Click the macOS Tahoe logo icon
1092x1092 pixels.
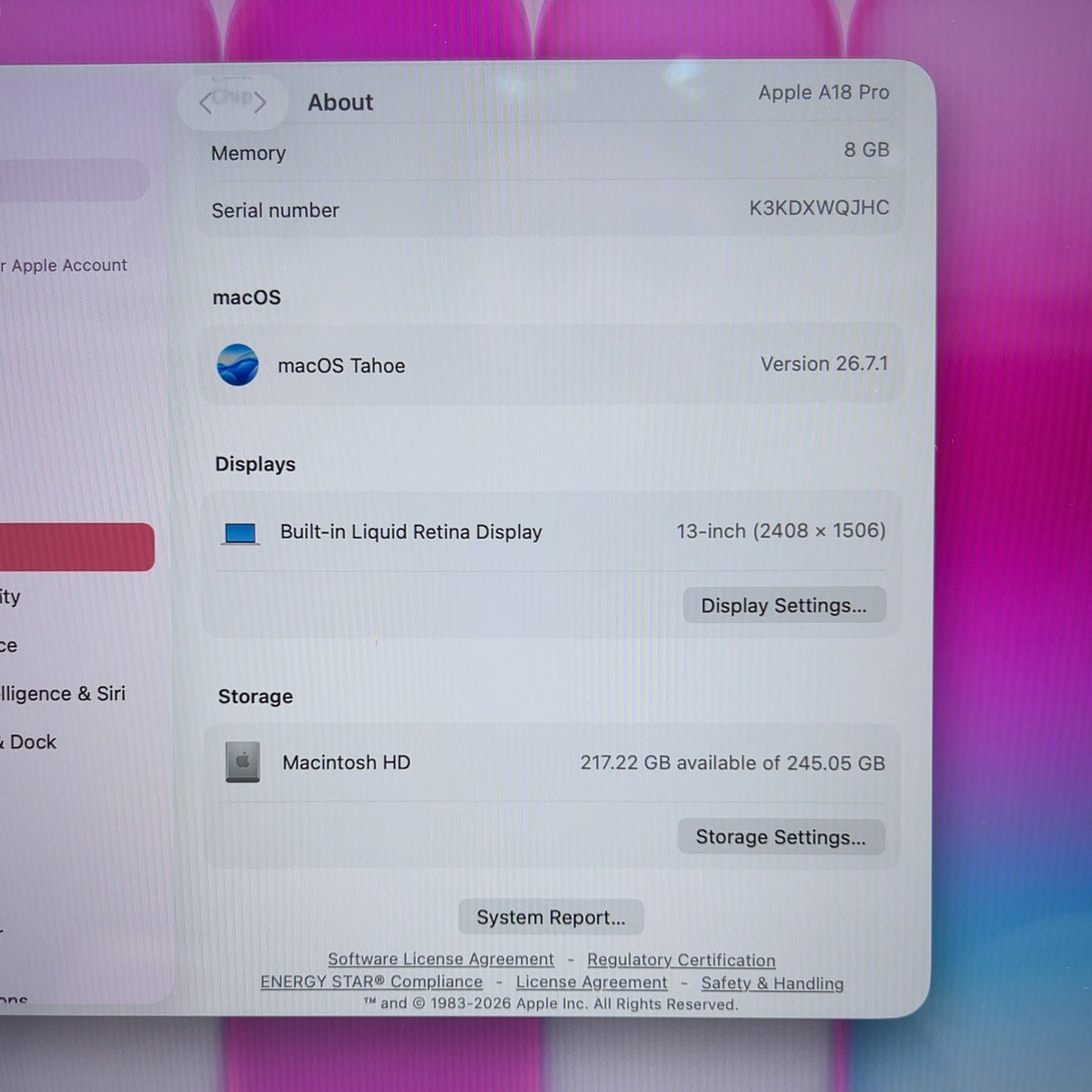238,365
